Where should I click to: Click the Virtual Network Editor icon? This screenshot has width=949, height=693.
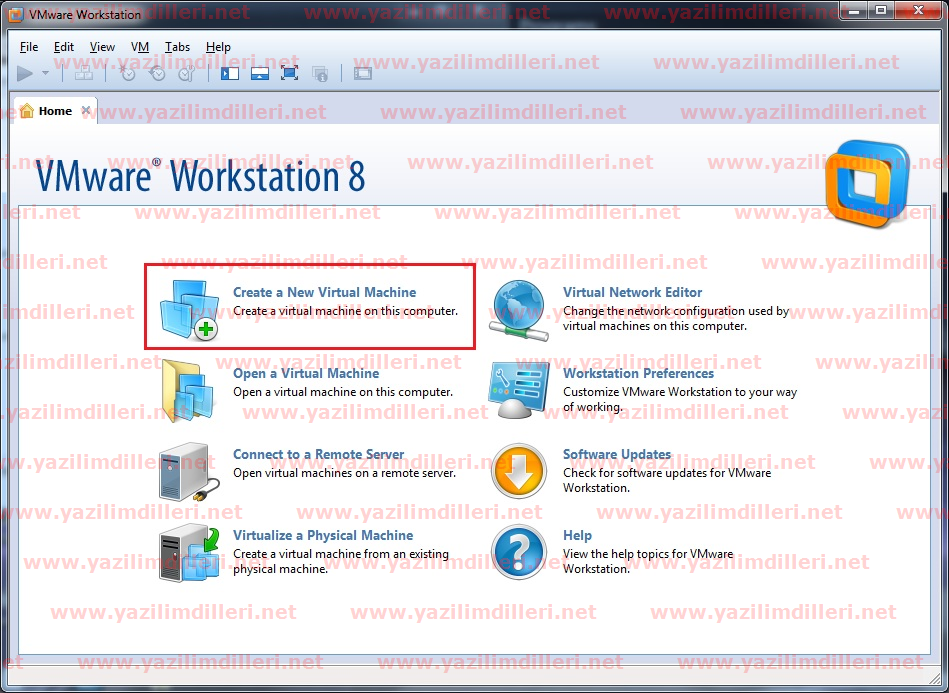pos(518,310)
